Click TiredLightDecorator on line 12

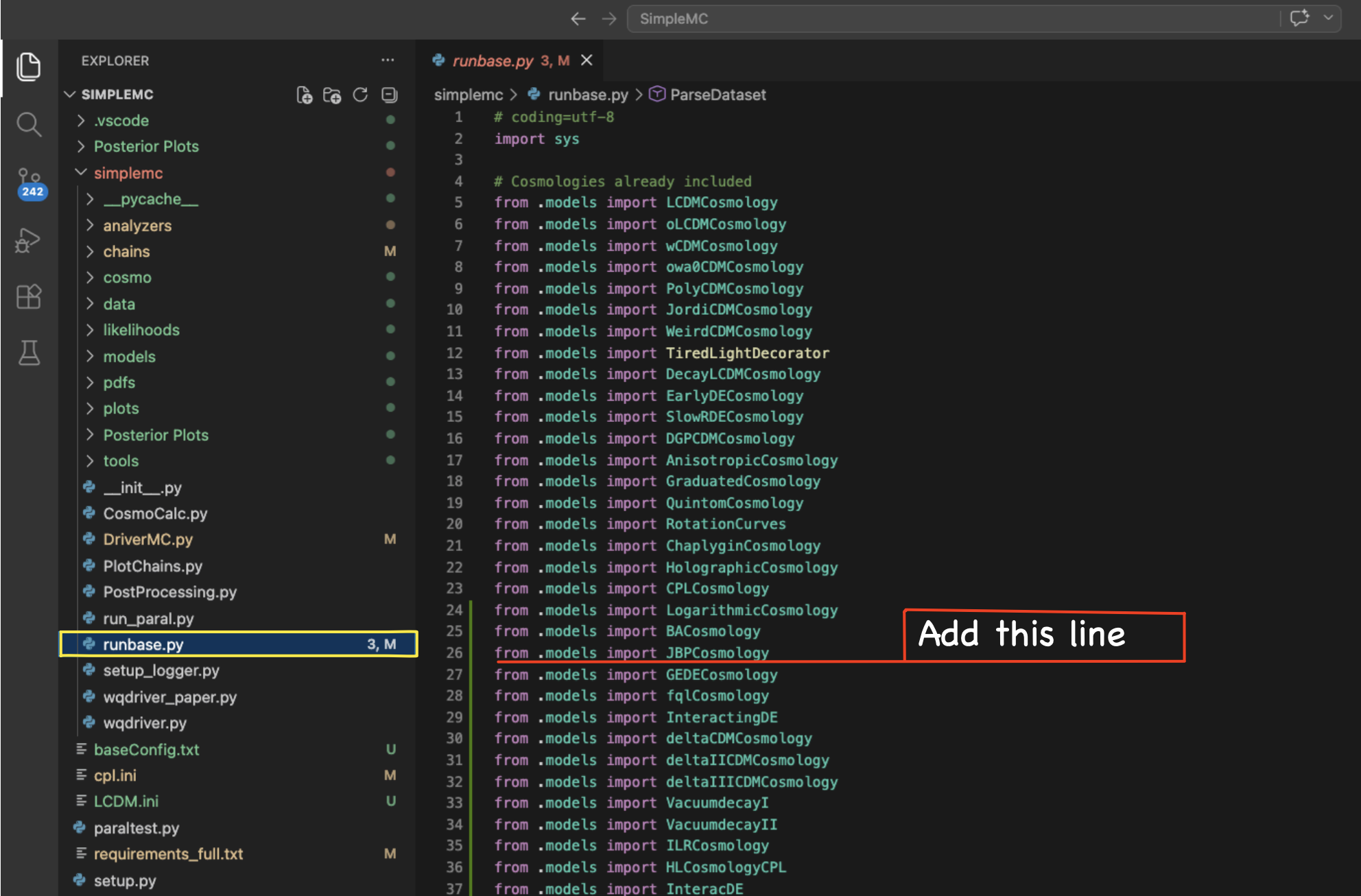pos(747,353)
